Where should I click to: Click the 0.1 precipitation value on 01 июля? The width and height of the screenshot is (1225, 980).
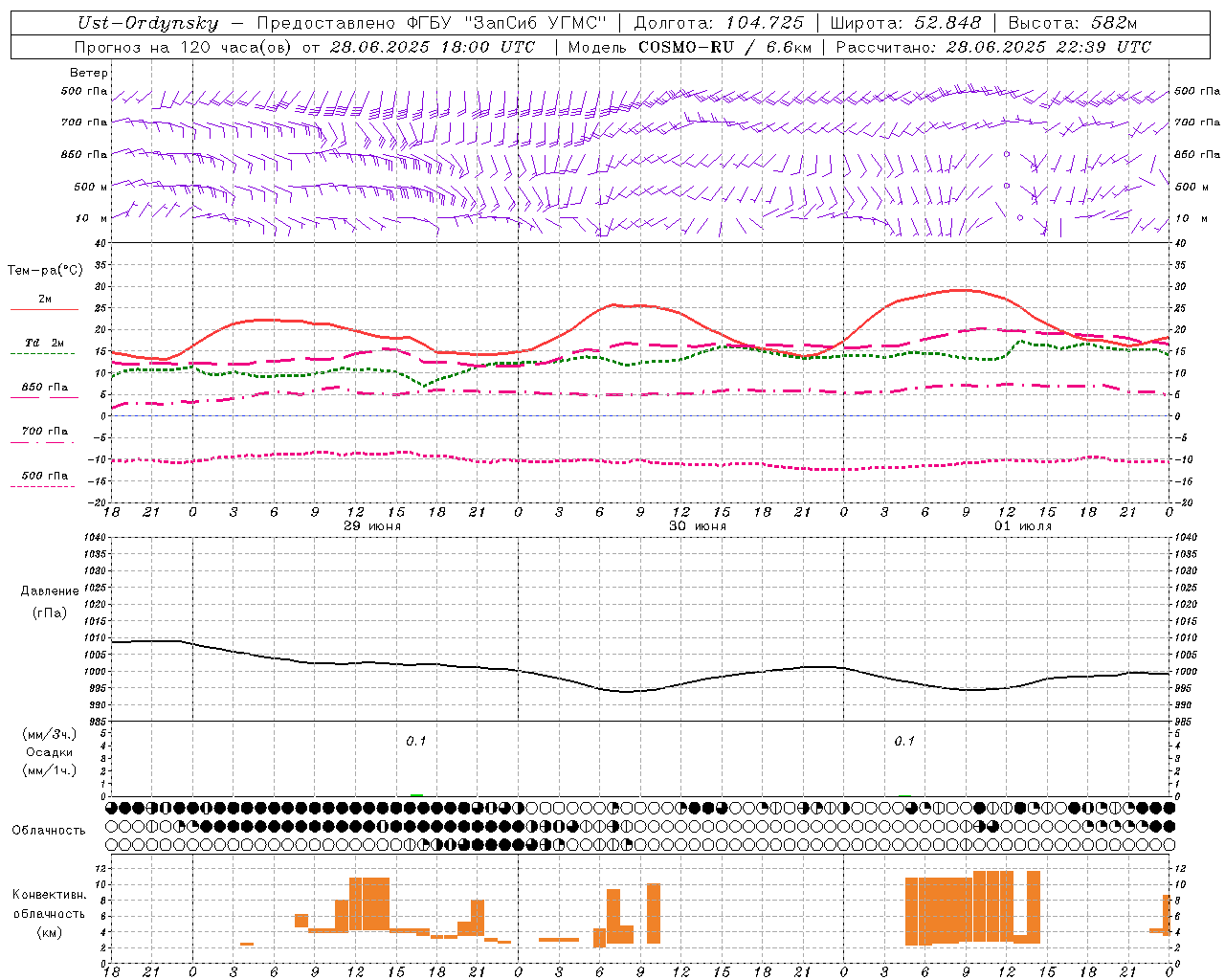tap(904, 741)
